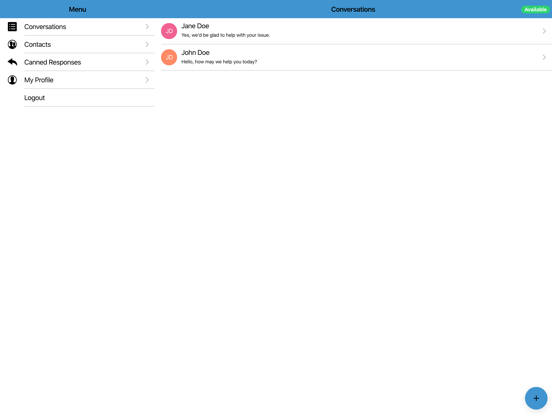Image resolution: width=552 pixels, height=414 pixels.
Task: Click the My Profile person icon
Action: point(12,80)
